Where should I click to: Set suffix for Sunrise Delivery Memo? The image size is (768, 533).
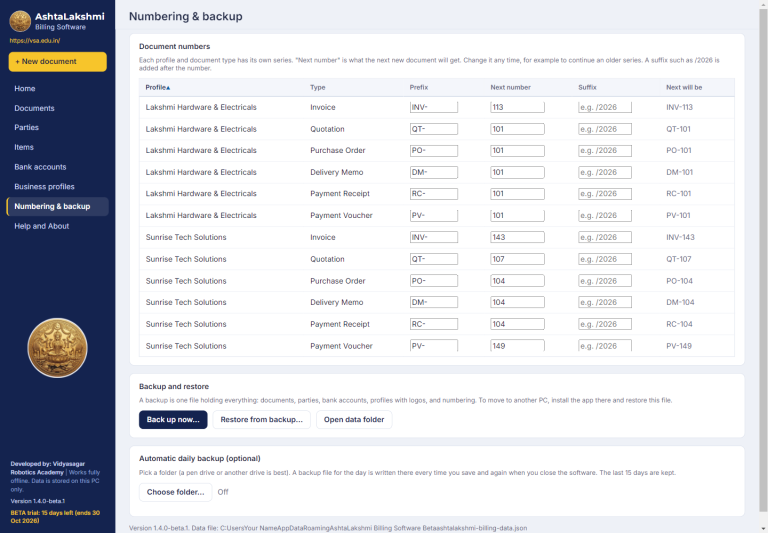point(605,302)
